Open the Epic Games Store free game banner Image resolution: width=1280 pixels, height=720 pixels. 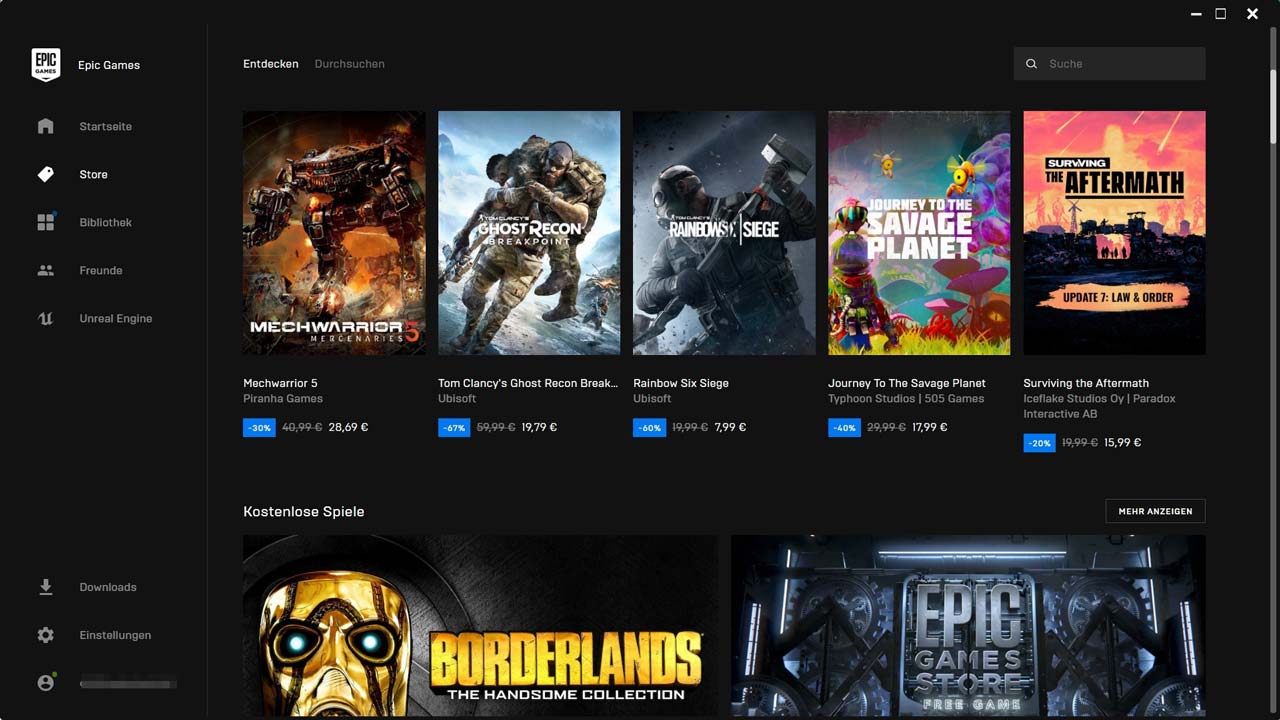pos(968,626)
